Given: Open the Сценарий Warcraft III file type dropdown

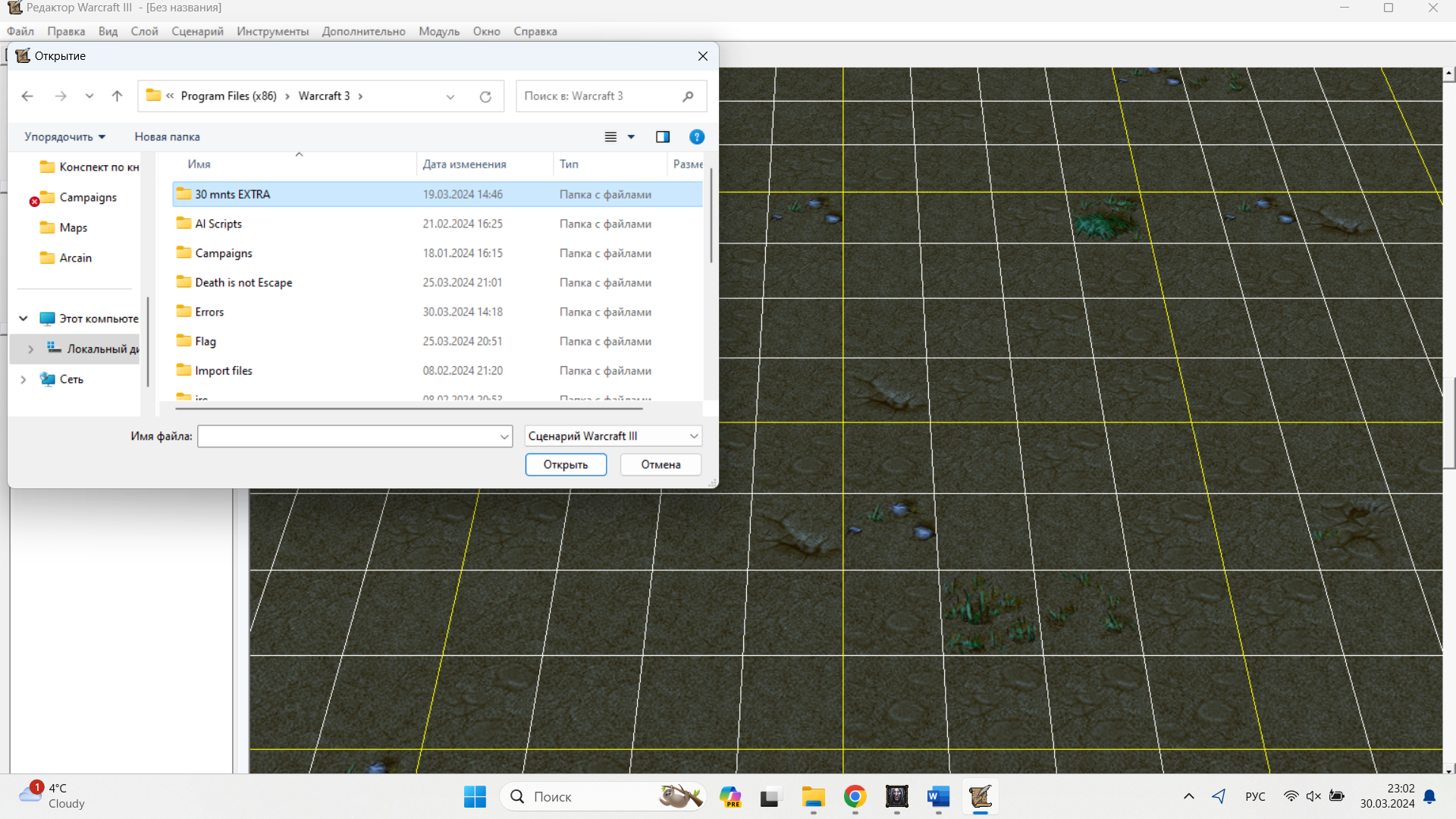Looking at the screenshot, I should pyautogui.click(x=613, y=436).
